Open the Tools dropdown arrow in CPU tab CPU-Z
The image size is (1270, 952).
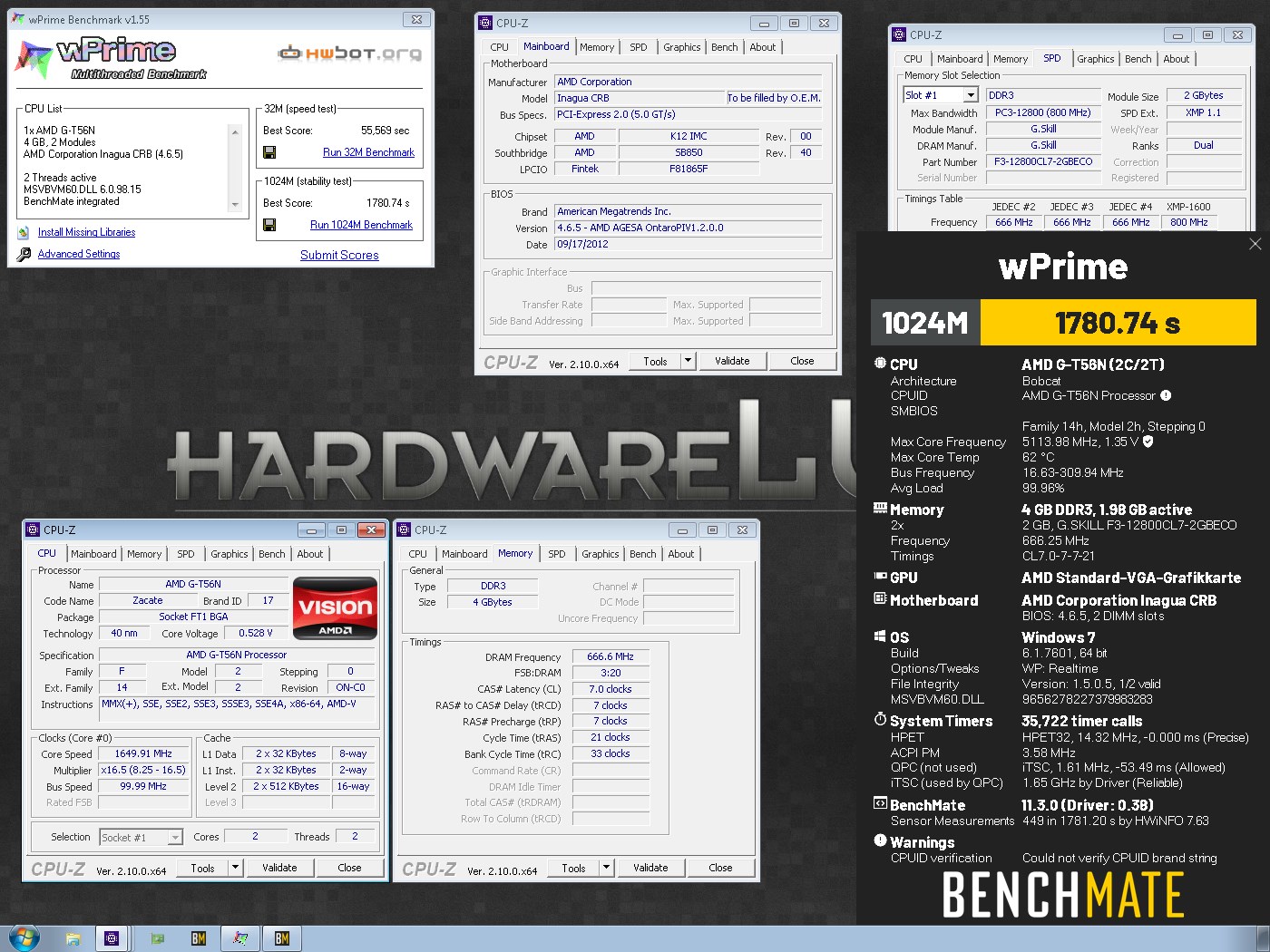click(x=236, y=868)
